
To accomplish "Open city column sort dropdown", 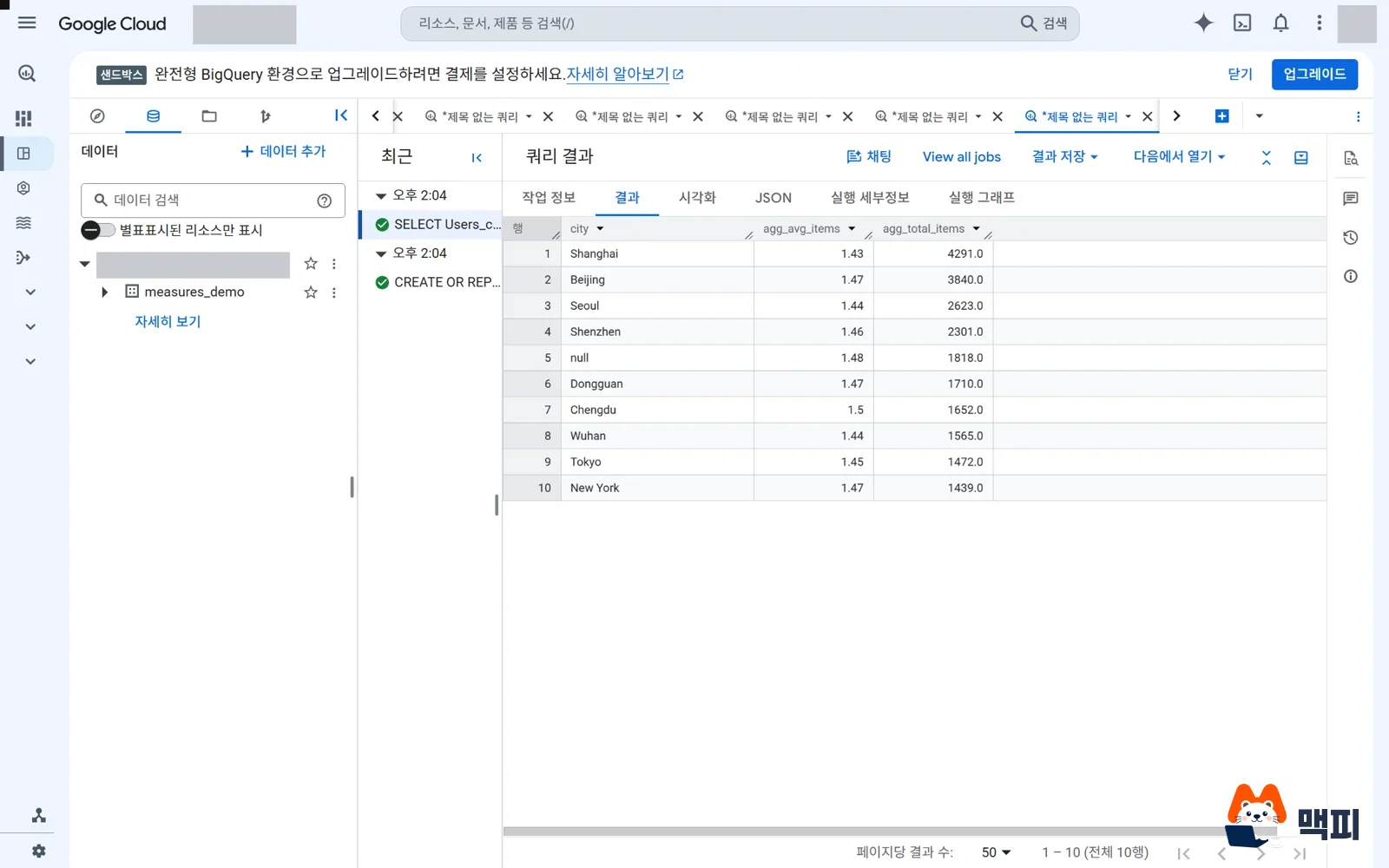I will (600, 229).
